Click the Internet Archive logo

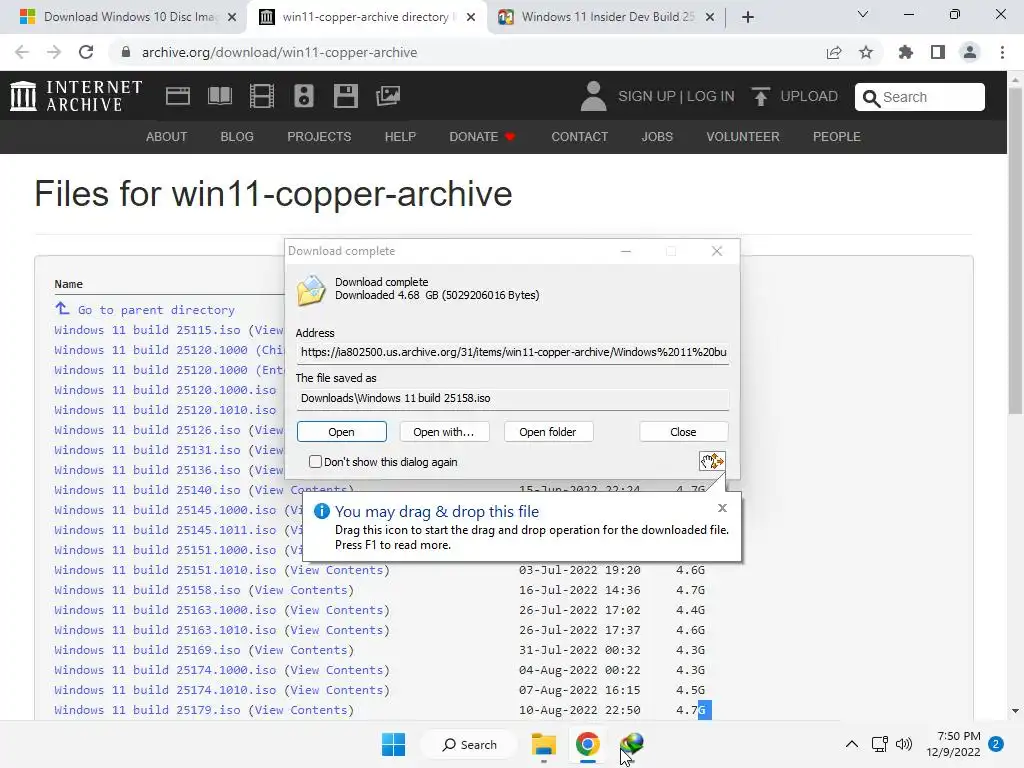click(x=76, y=96)
